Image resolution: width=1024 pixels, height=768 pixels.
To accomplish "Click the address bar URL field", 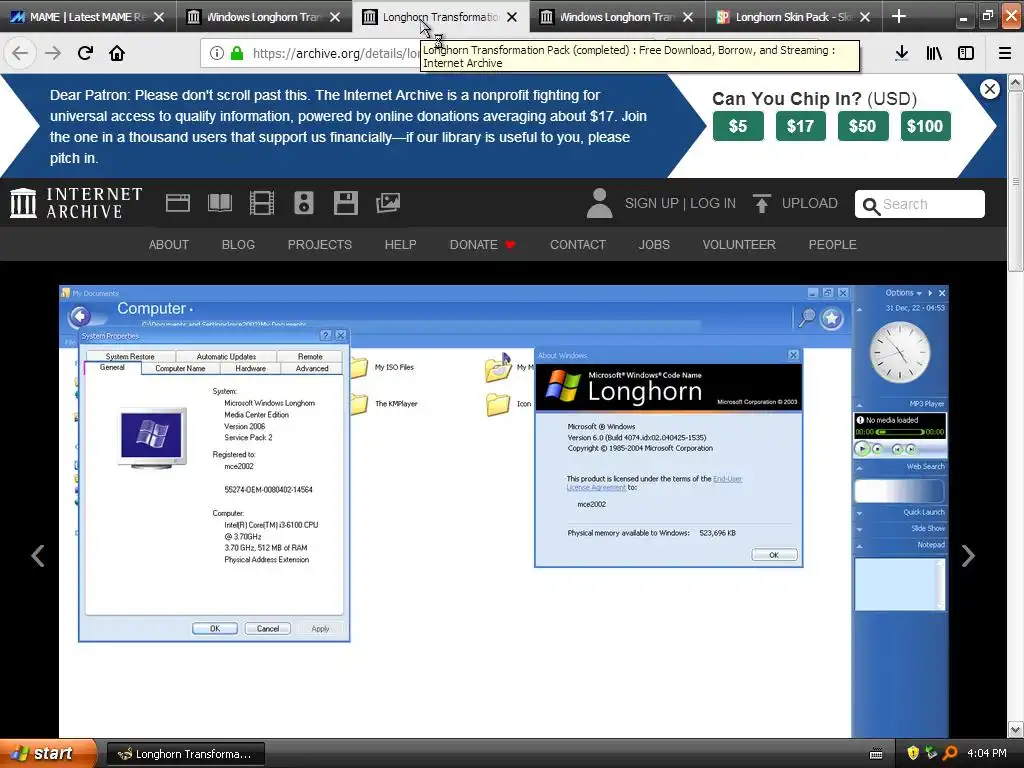I will [x=336, y=53].
